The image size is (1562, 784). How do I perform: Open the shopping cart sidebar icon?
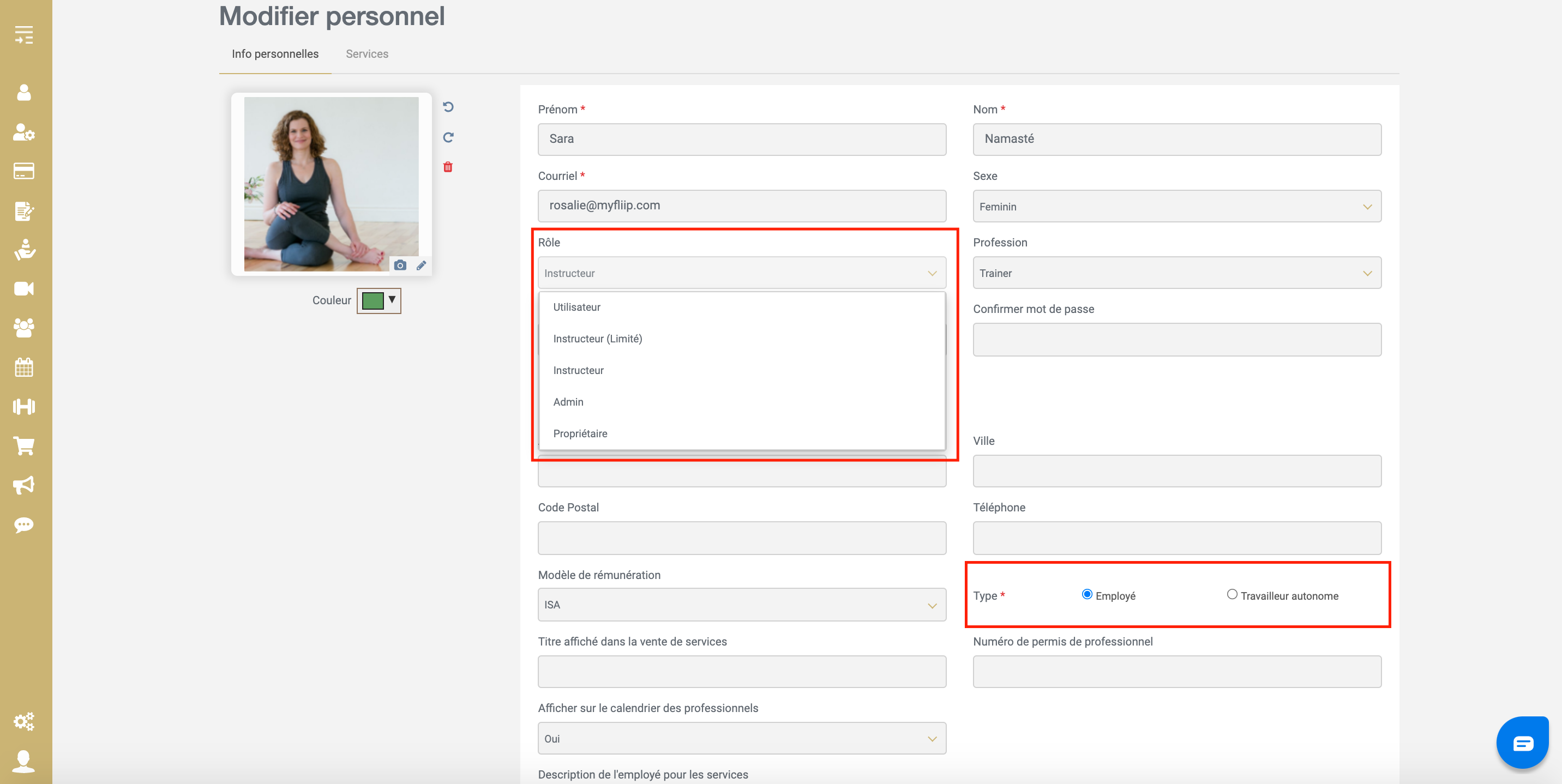(24, 447)
